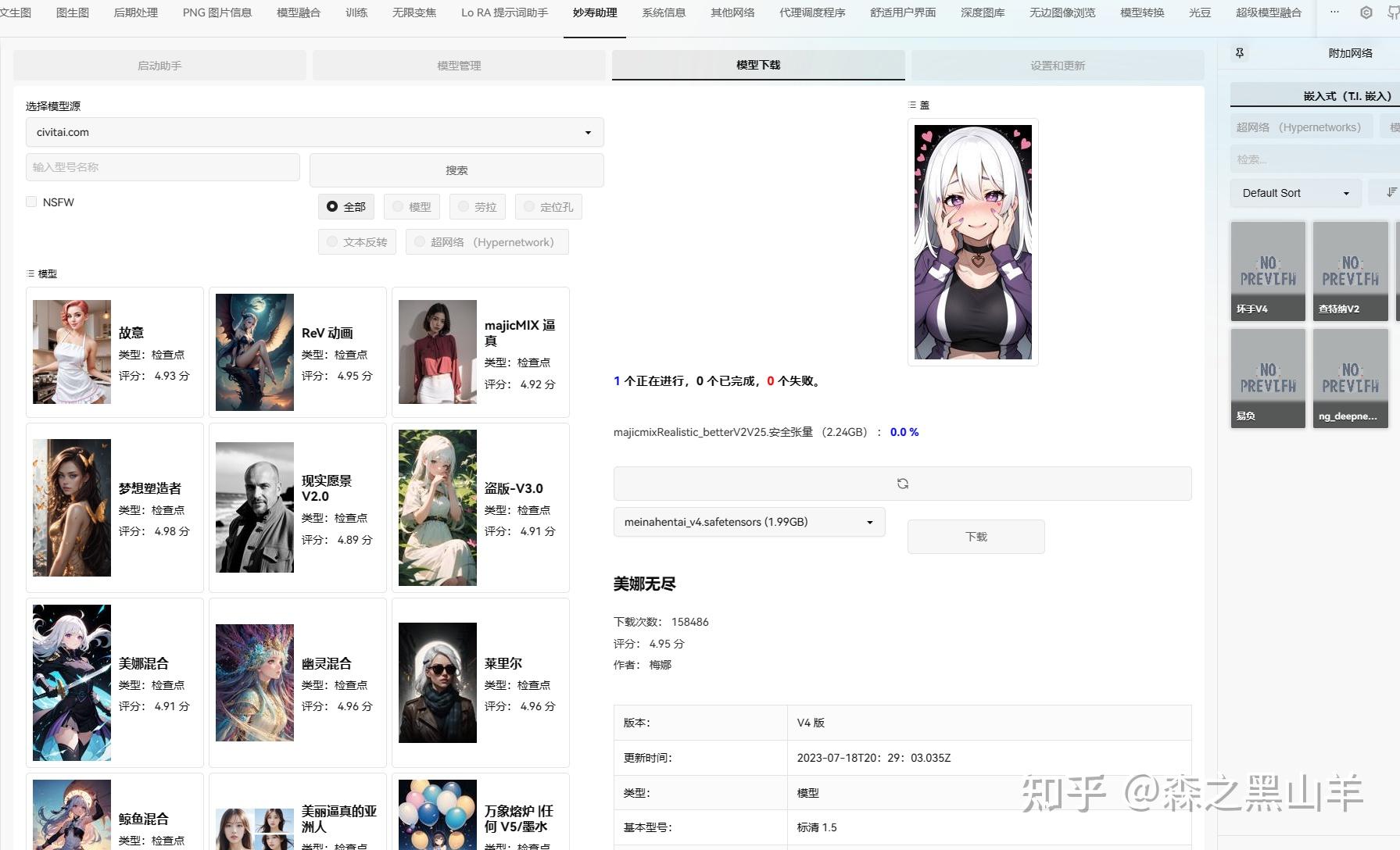This screenshot has height=850, width=1400.
Task: Open the 系统信息 tab
Action: click(x=664, y=12)
